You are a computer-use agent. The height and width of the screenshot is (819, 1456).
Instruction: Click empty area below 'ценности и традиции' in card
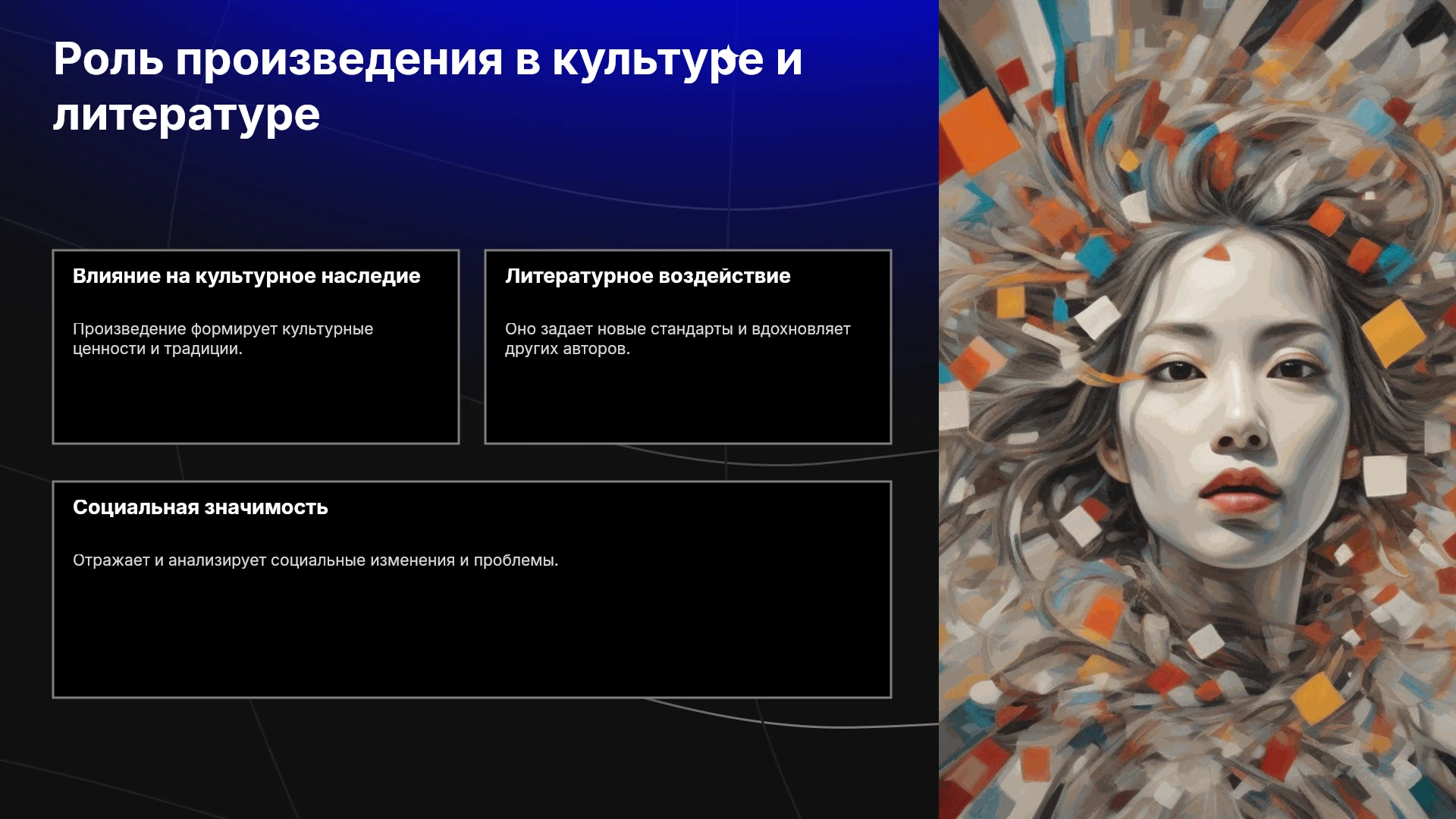click(x=256, y=400)
